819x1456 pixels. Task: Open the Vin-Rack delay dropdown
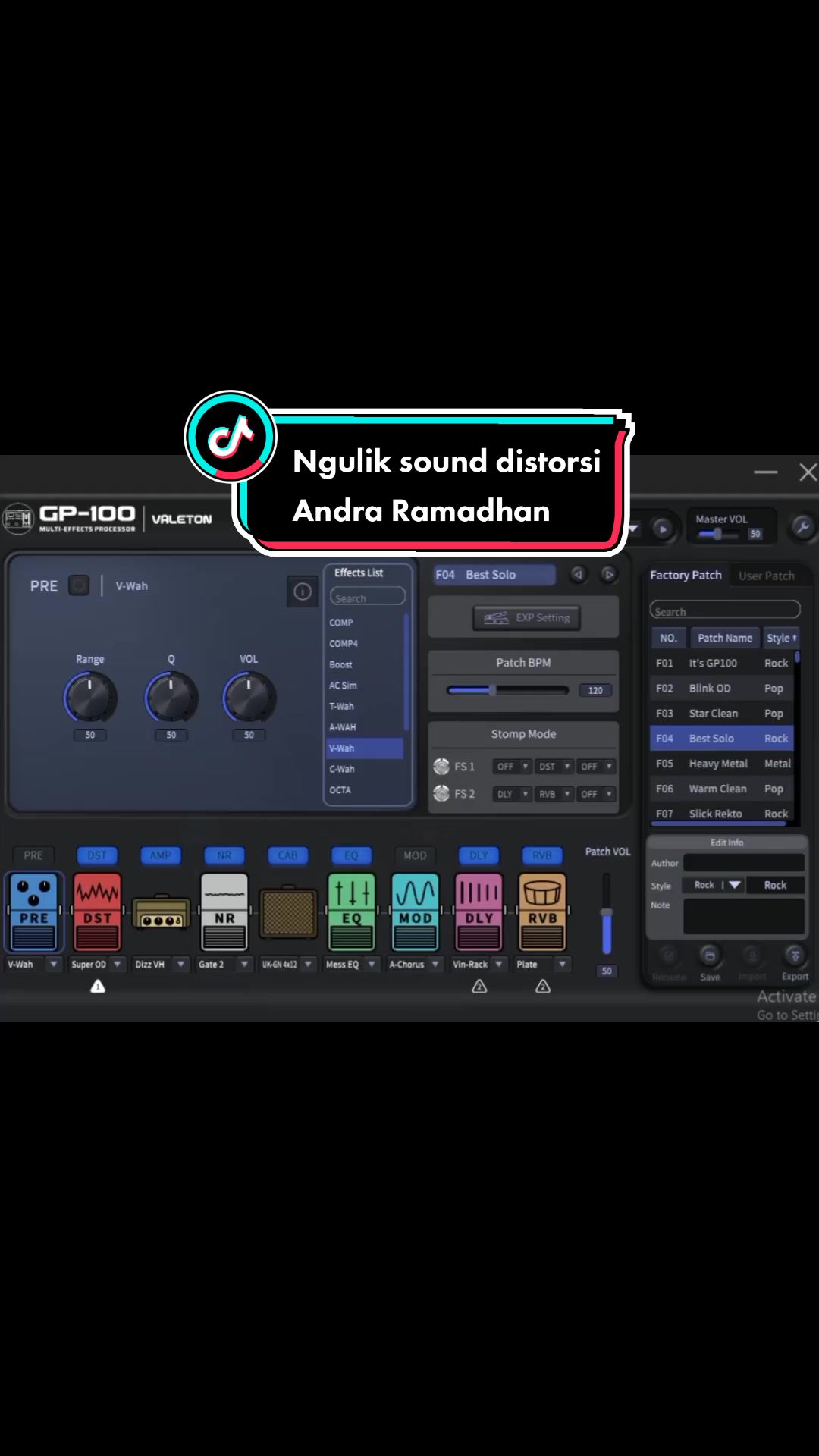(x=499, y=965)
